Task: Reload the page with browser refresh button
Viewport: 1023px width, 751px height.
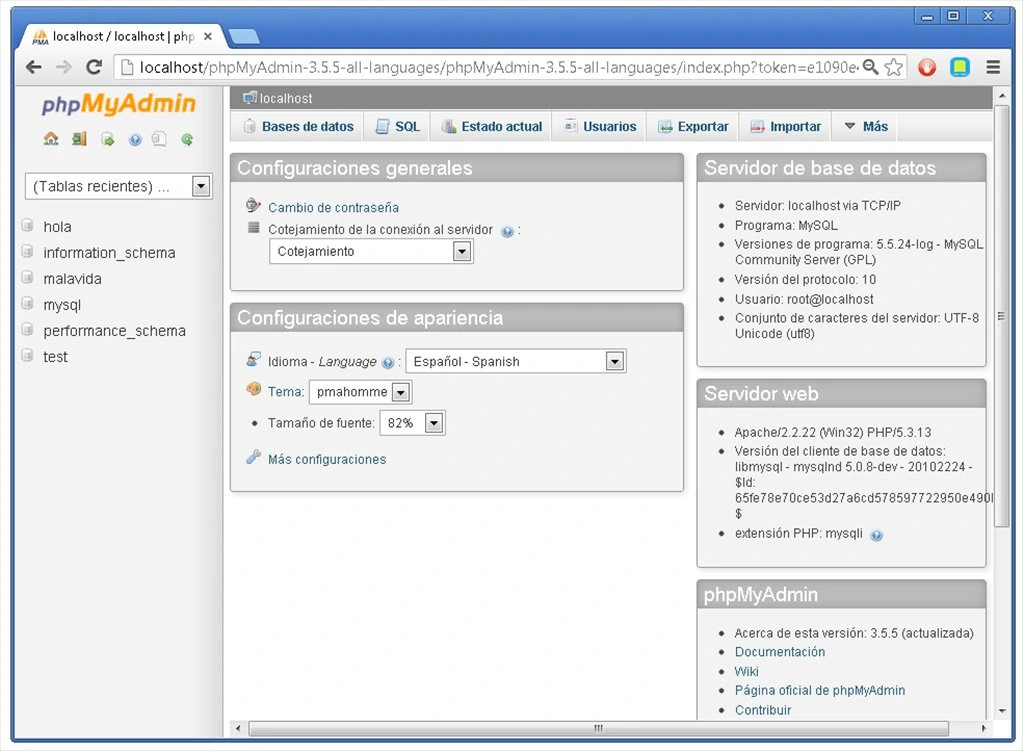Action: [94, 67]
